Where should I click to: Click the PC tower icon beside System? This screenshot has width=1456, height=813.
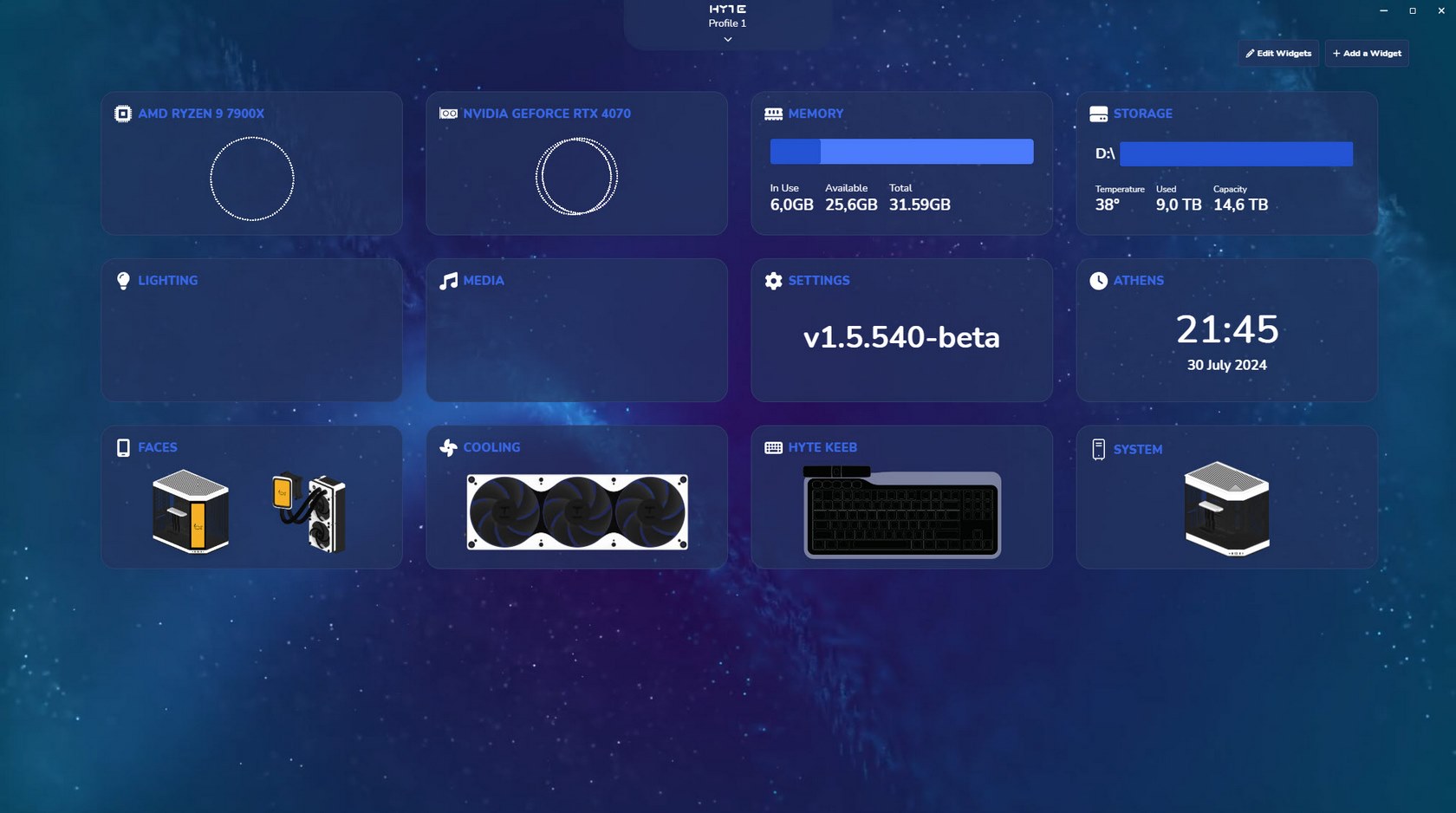coord(1098,449)
